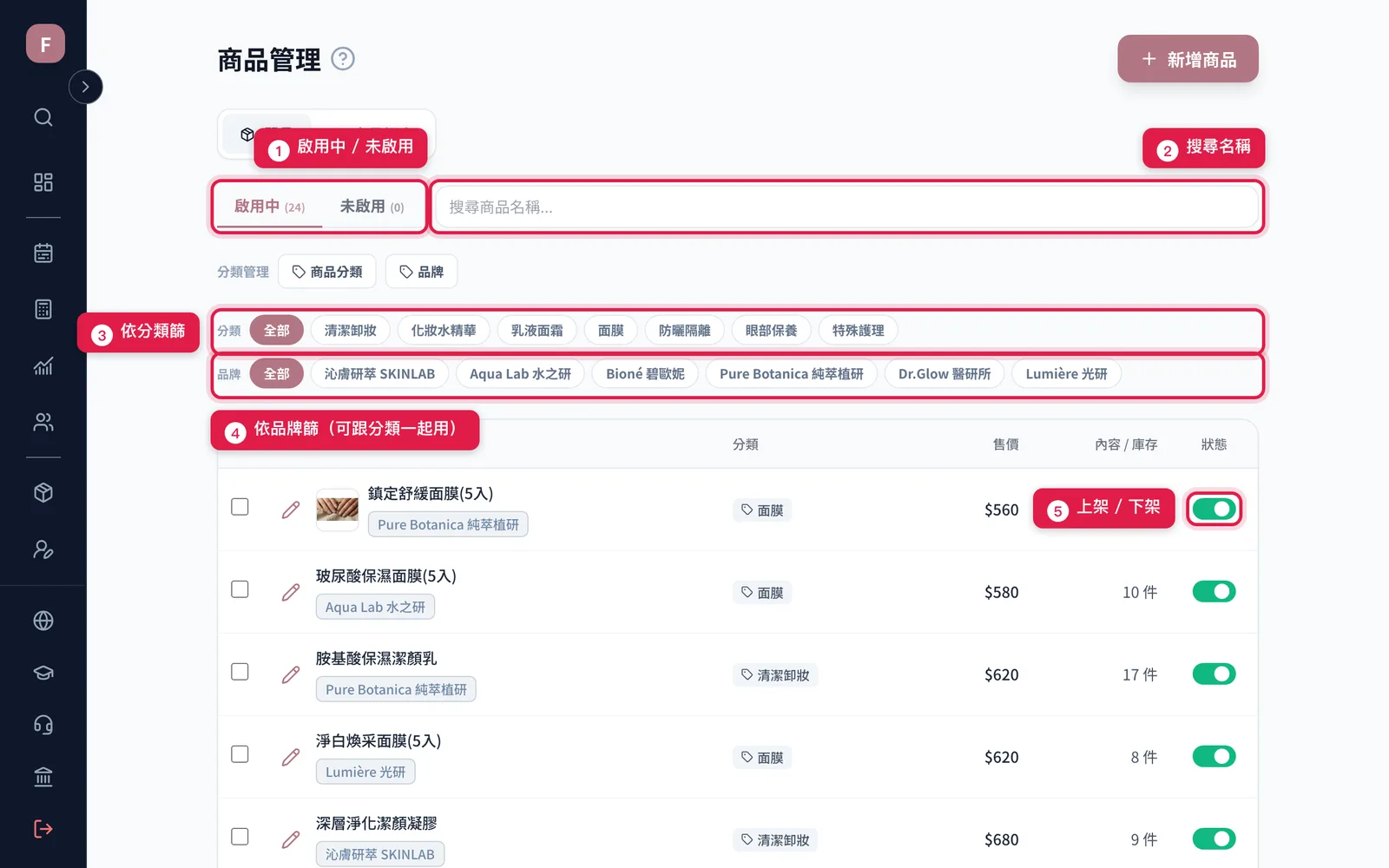The height and width of the screenshot is (868, 1389).
Task: Click the Lumière 光研 brand label under 淨白煥采面膜
Action: (x=365, y=772)
